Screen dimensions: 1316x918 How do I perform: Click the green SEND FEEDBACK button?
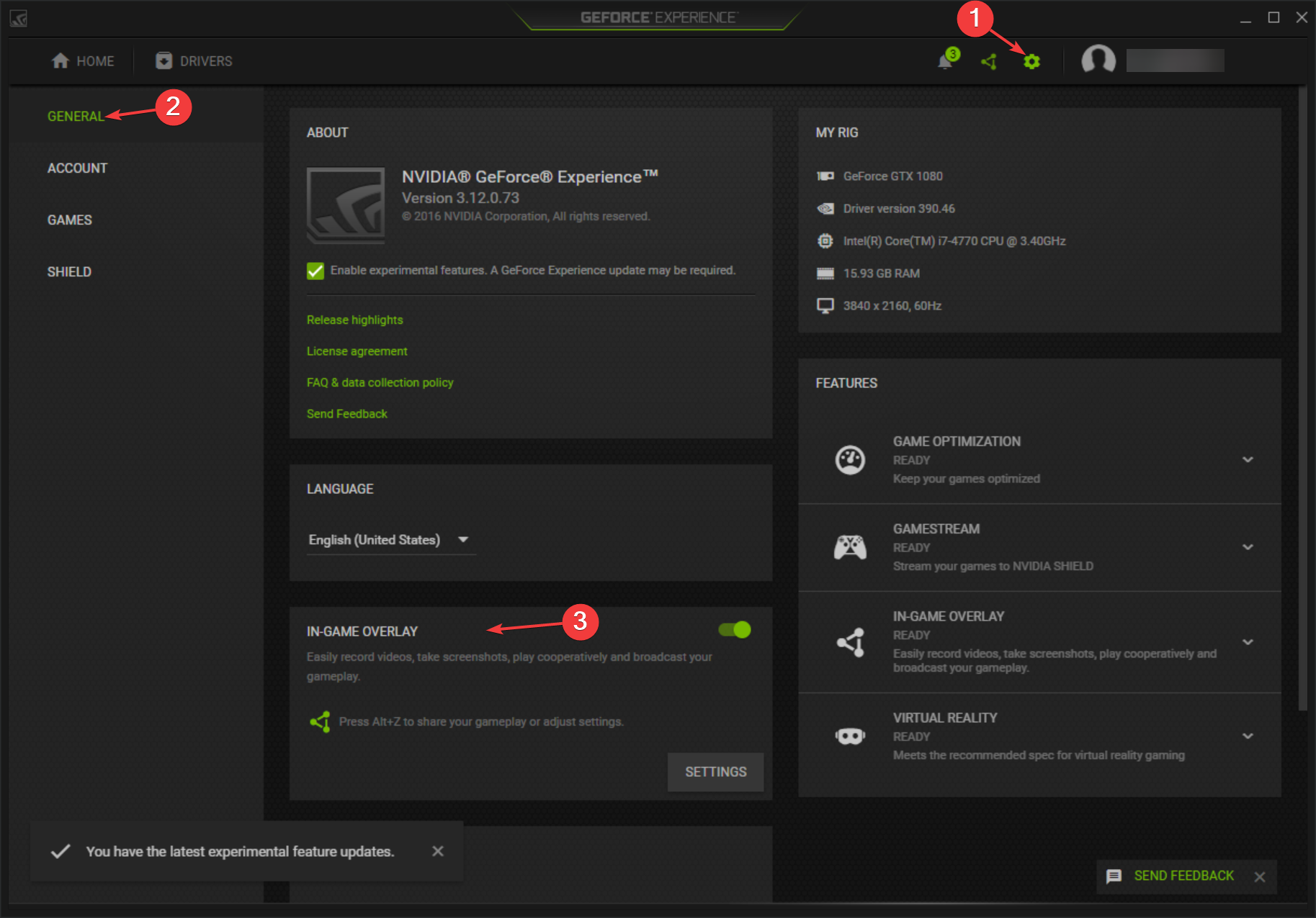pos(1183,876)
